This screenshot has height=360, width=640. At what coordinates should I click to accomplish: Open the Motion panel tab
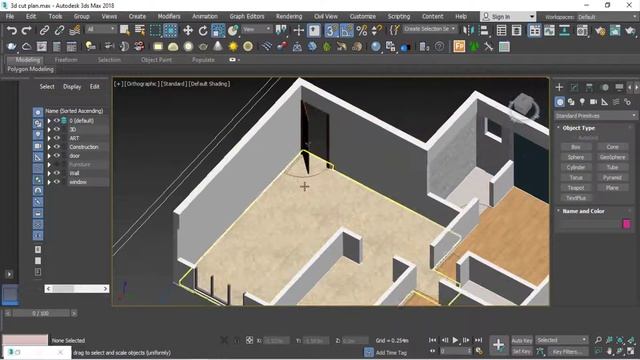pos(604,87)
